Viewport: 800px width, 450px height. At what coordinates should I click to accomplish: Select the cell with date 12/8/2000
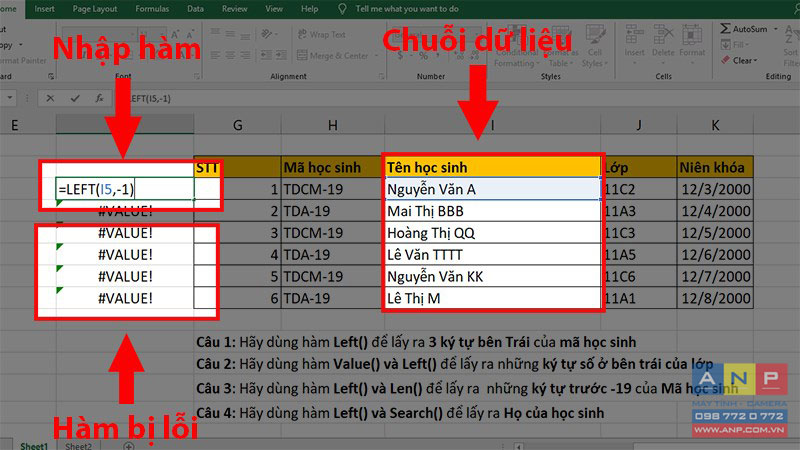click(x=715, y=298)
